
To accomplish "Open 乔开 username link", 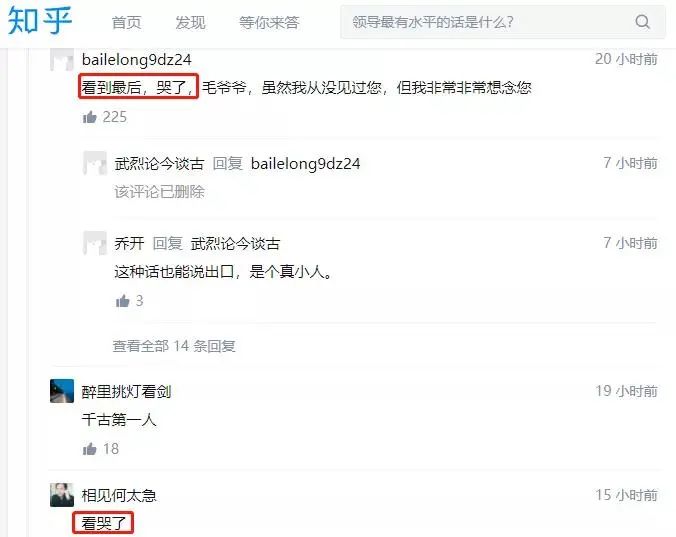I will tap(129, 244).
